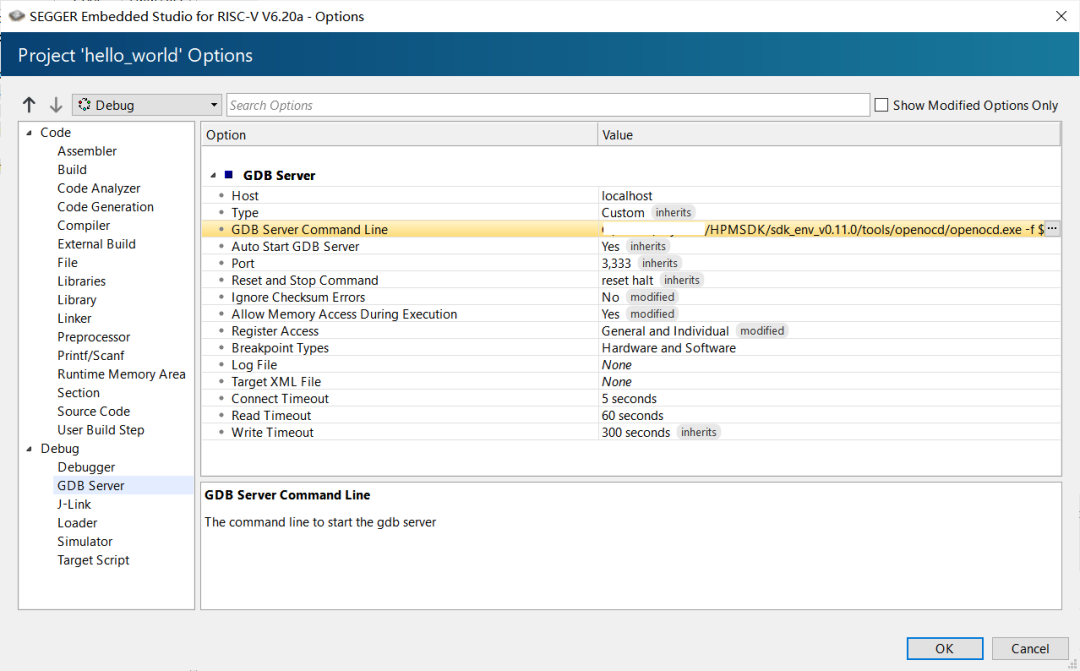Click the 3,333 port value
Viewport: 1080px width, 671px height.
(616, 263)
